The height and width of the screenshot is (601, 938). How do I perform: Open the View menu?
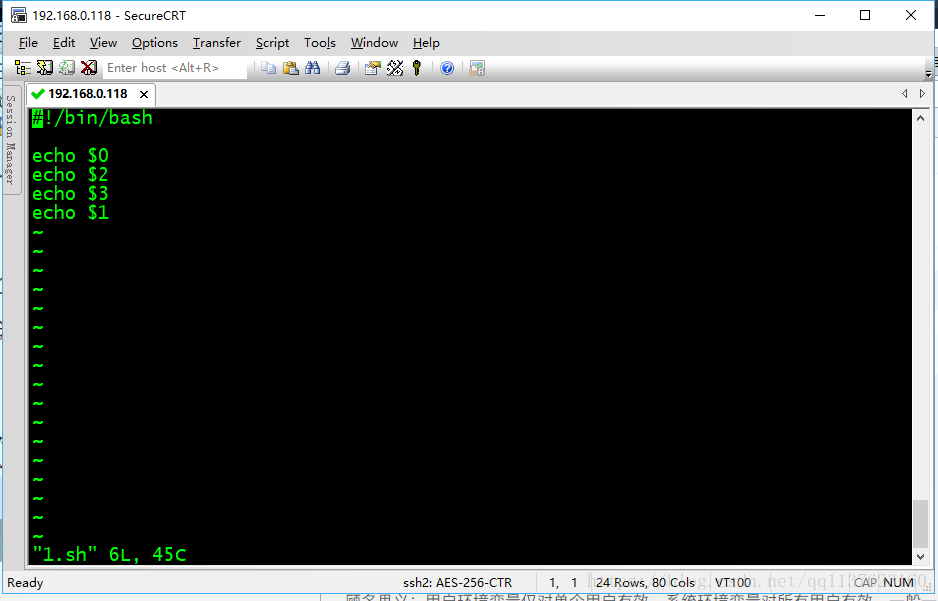[x=103, y=43]
